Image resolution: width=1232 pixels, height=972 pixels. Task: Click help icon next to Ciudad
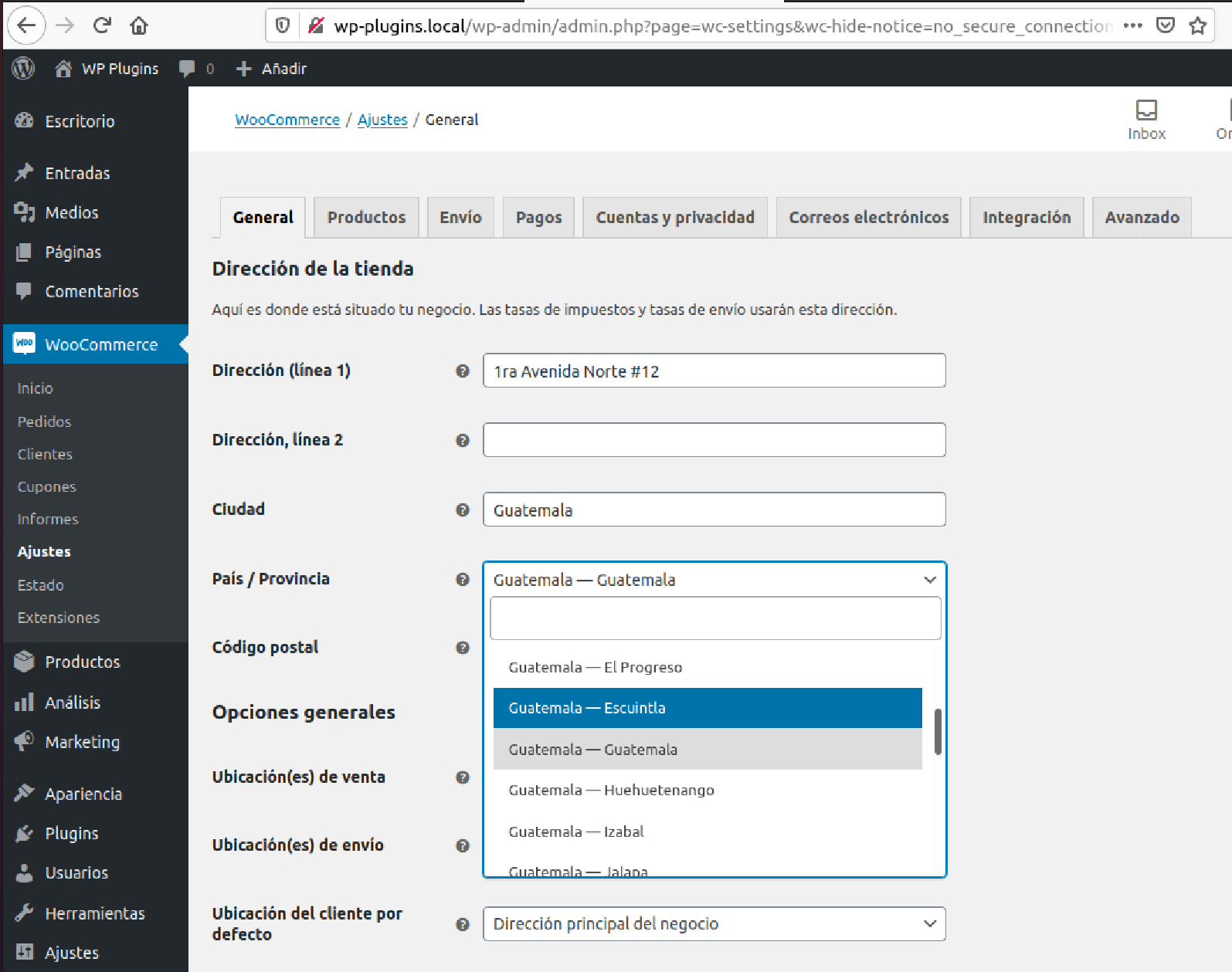coord(463,510)
